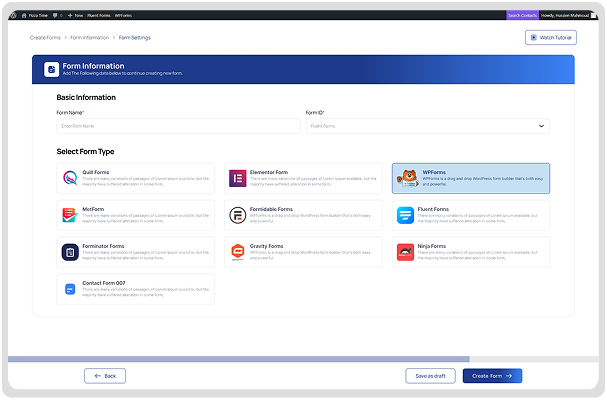Click the Back button
This screenshot has width=607, height=400.
[x=105, y=376]
